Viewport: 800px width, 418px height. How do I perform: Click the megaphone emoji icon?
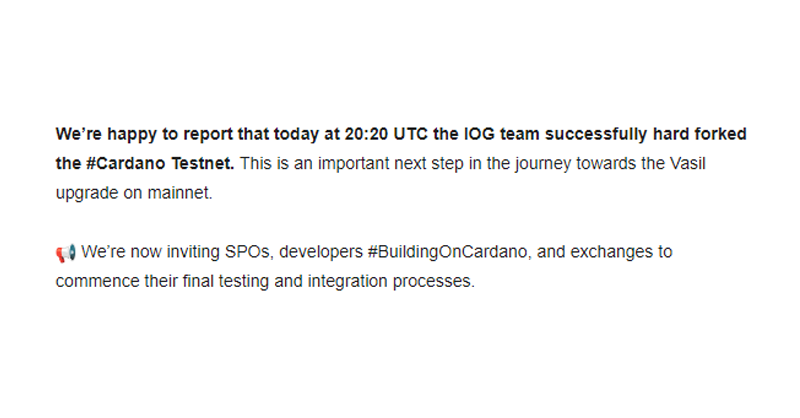pyautogui.click(x=66, y=253)
